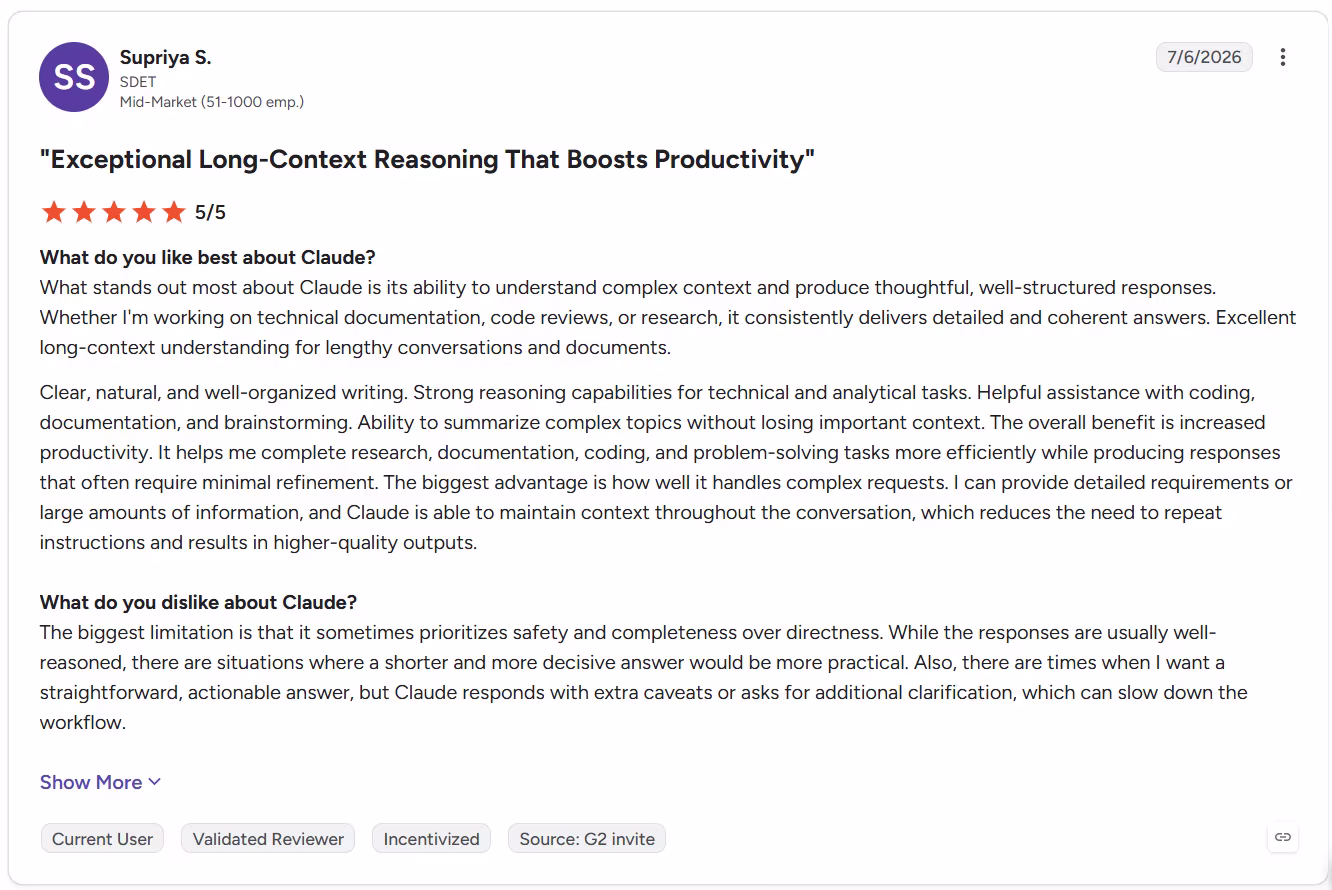Copy review link via chain icon
This screenshot has width=1332, height=890.
point(1283,837)
